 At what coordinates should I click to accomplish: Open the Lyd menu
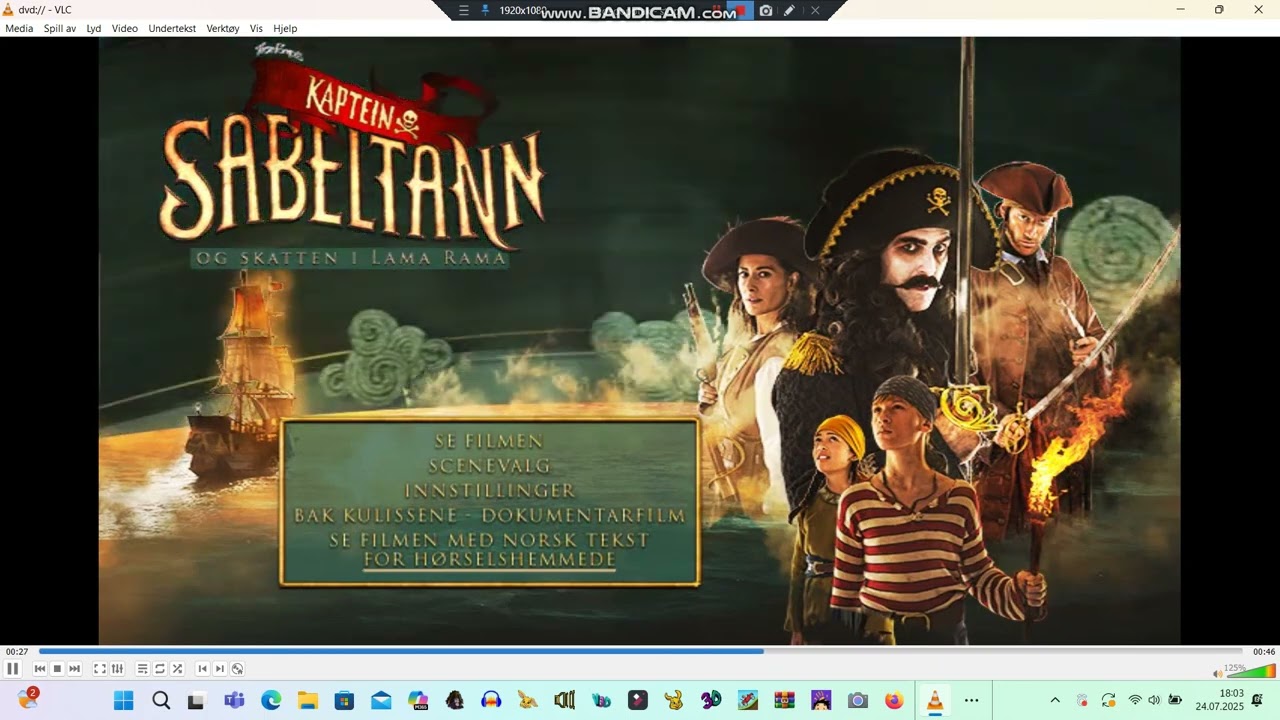tap(94, 28)
